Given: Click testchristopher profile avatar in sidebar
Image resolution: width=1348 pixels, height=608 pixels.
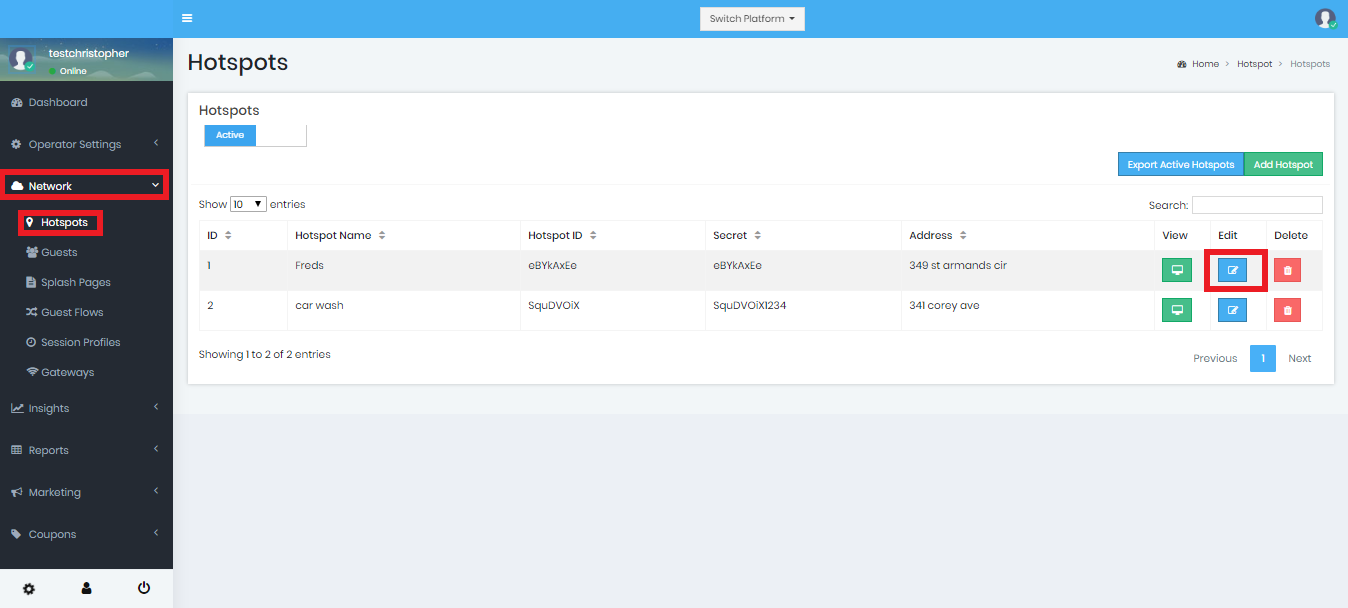Looking at the screenshot, I should click(x=21, y=59).
